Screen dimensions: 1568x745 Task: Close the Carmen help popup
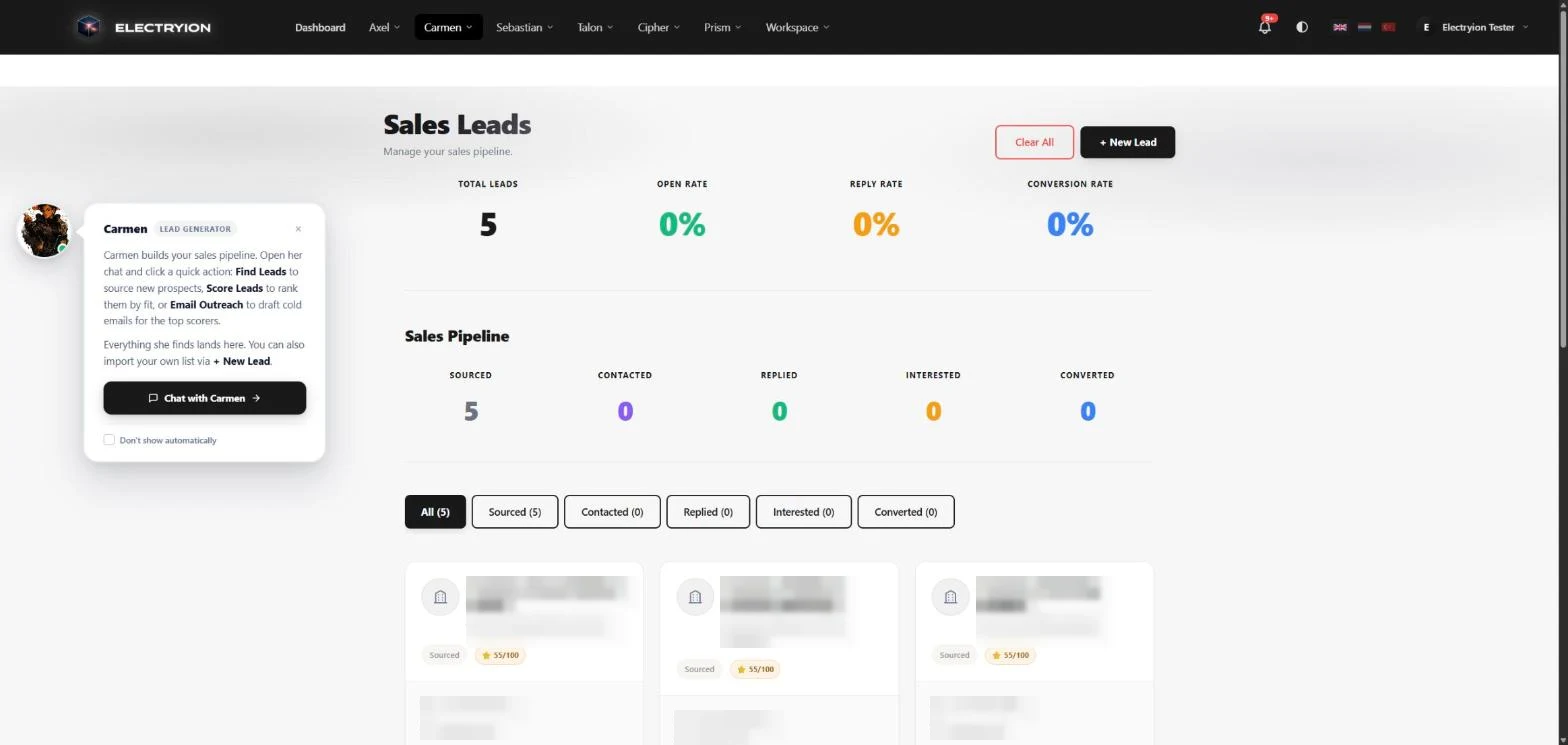click(x=298, y=229)
